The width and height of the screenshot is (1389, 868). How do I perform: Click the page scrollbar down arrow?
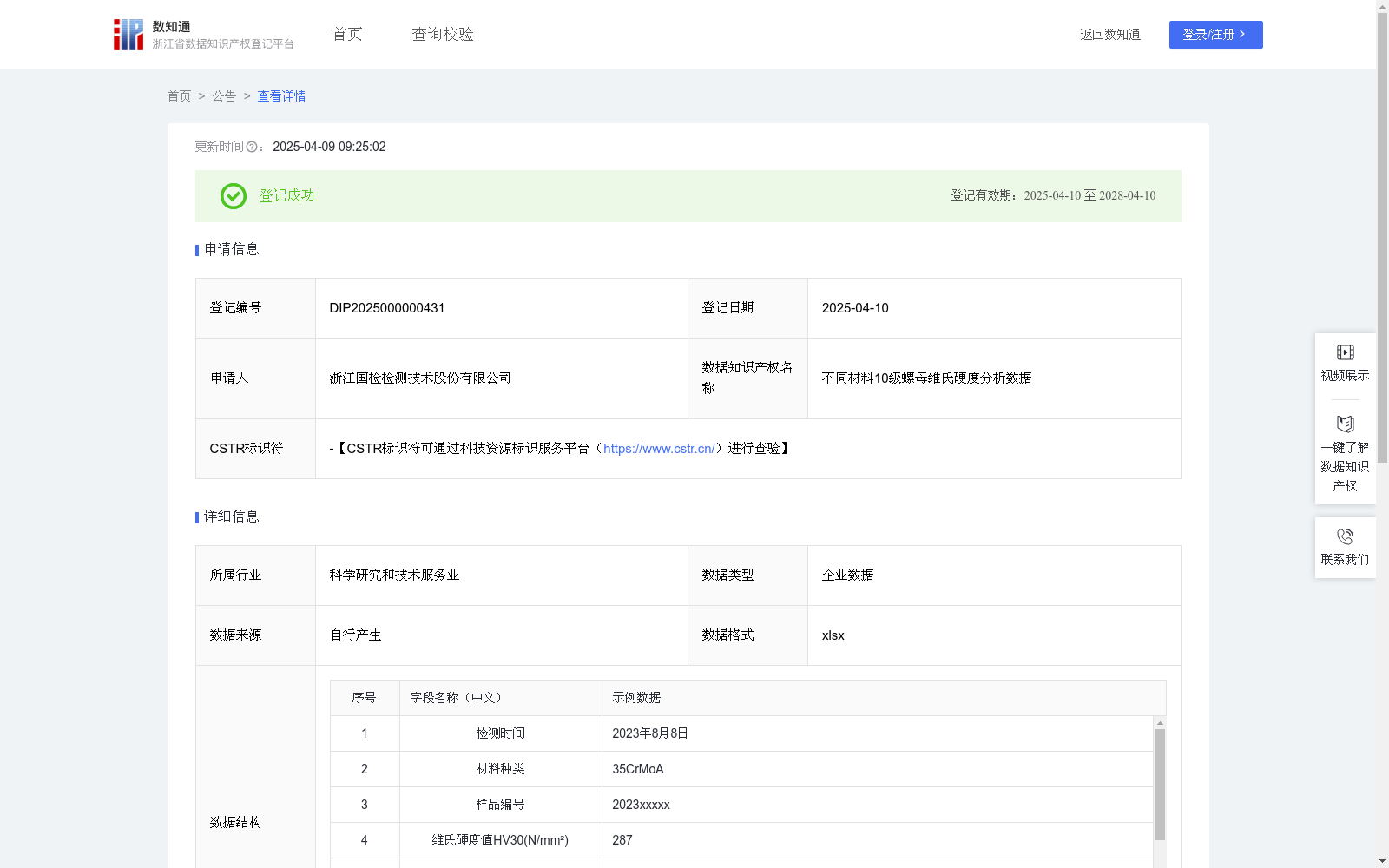tap(1382, 862)
